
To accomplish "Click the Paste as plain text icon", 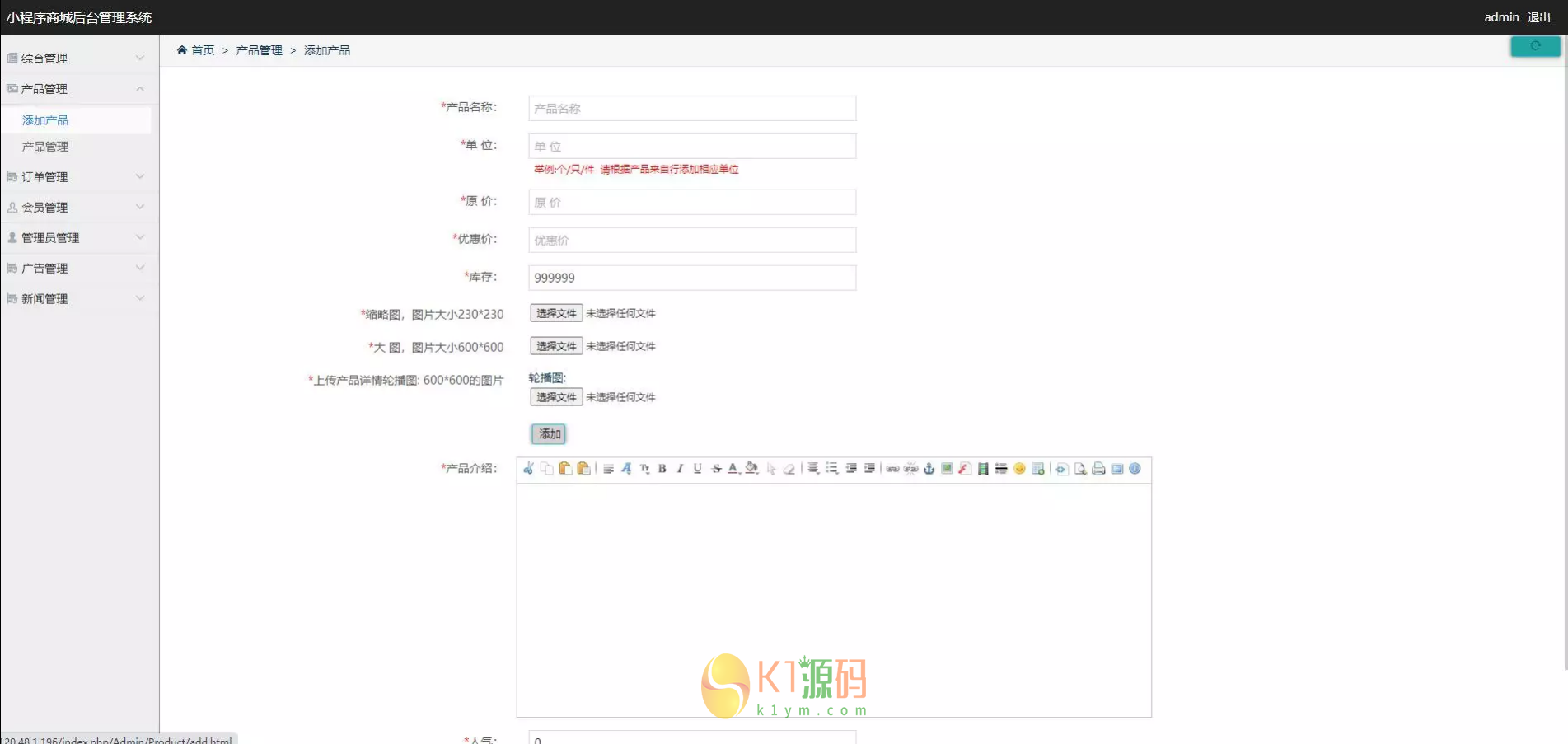I will [583, 469].
